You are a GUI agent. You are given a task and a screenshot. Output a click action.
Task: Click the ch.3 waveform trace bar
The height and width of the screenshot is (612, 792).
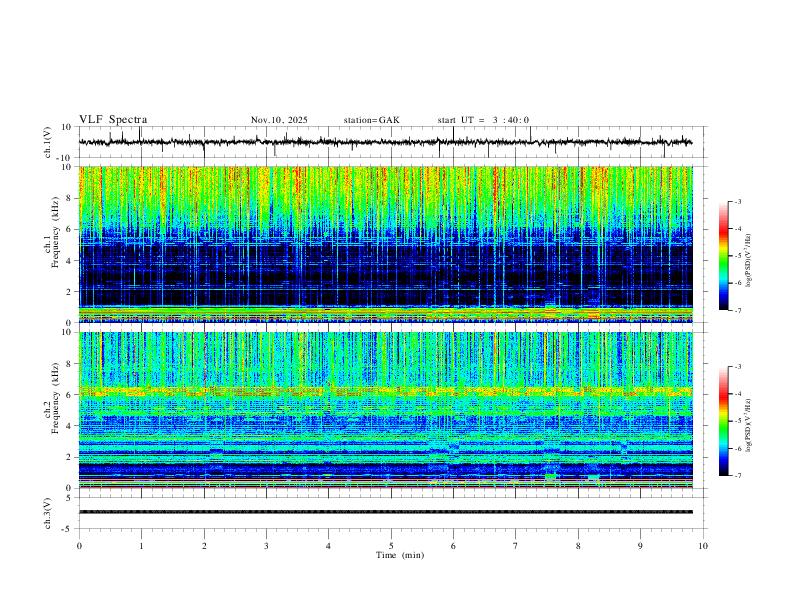point(386,512)
